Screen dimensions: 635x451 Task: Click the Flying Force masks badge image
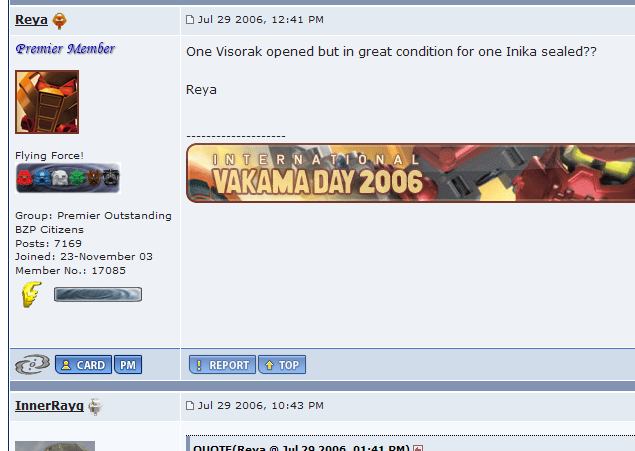68,178
